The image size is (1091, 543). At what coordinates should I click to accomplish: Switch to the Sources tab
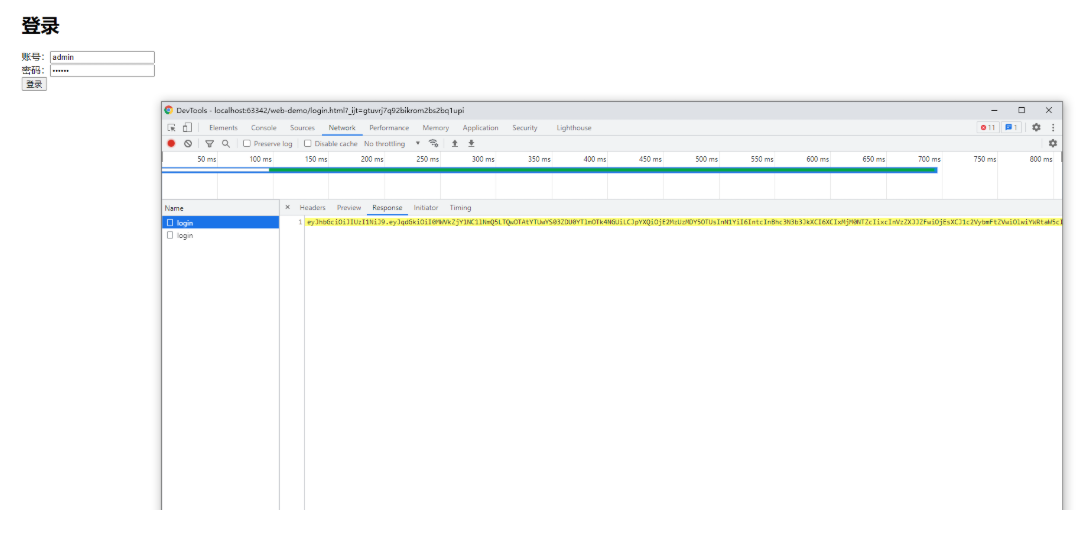(303, 127)
